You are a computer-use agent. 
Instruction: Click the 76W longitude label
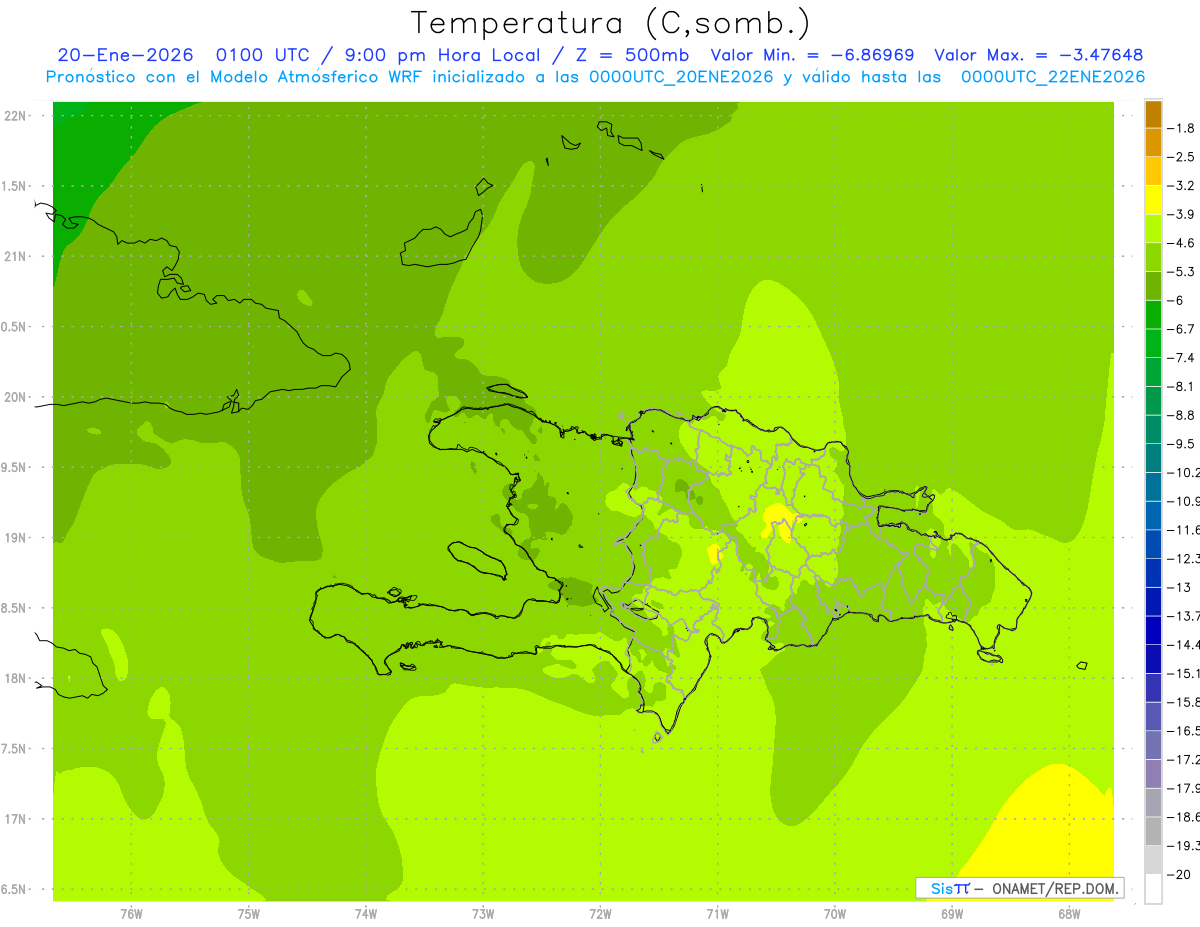[131, 913]
